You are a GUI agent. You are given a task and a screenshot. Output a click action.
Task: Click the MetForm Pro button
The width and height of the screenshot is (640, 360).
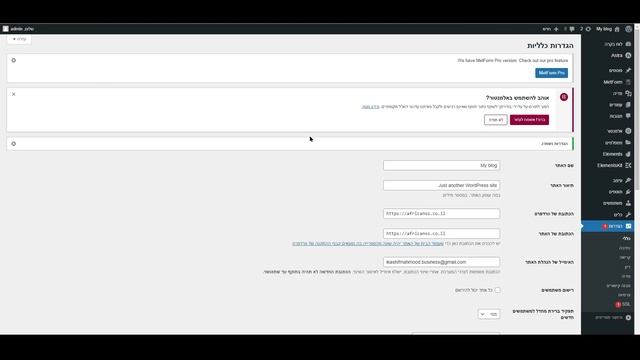tap(551, 73)
